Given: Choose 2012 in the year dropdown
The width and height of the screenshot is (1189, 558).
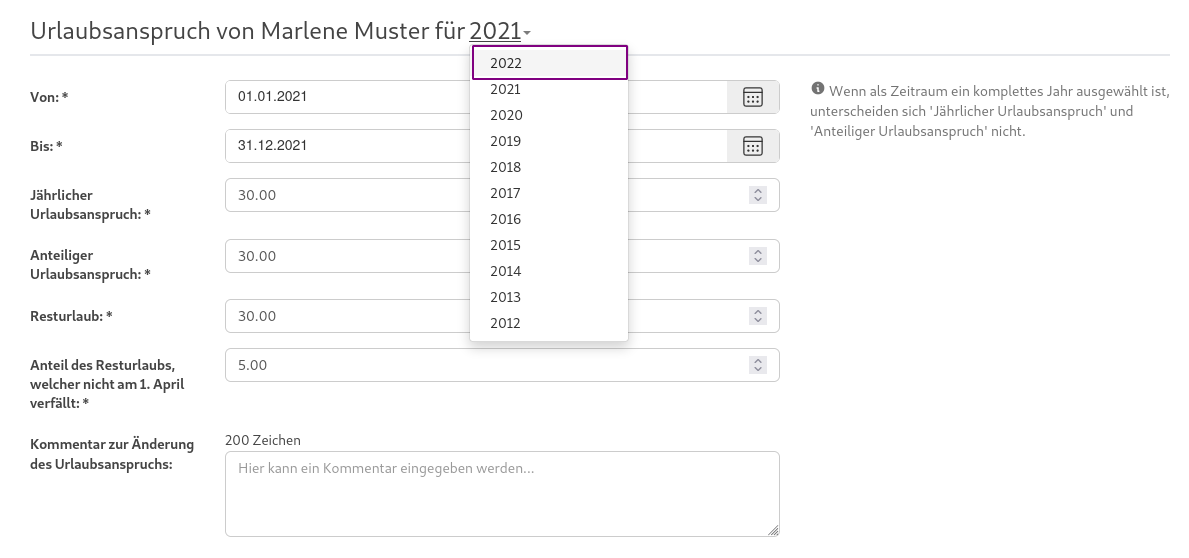Looking at the screenshot, I should click(549, 323).
